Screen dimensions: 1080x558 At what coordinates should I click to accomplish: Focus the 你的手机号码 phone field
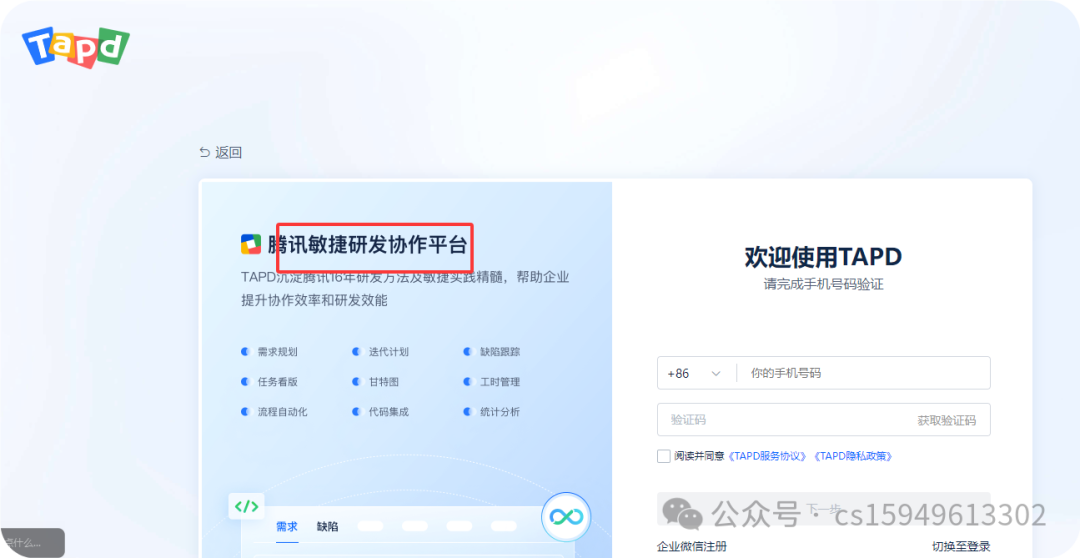pos(864,373)
